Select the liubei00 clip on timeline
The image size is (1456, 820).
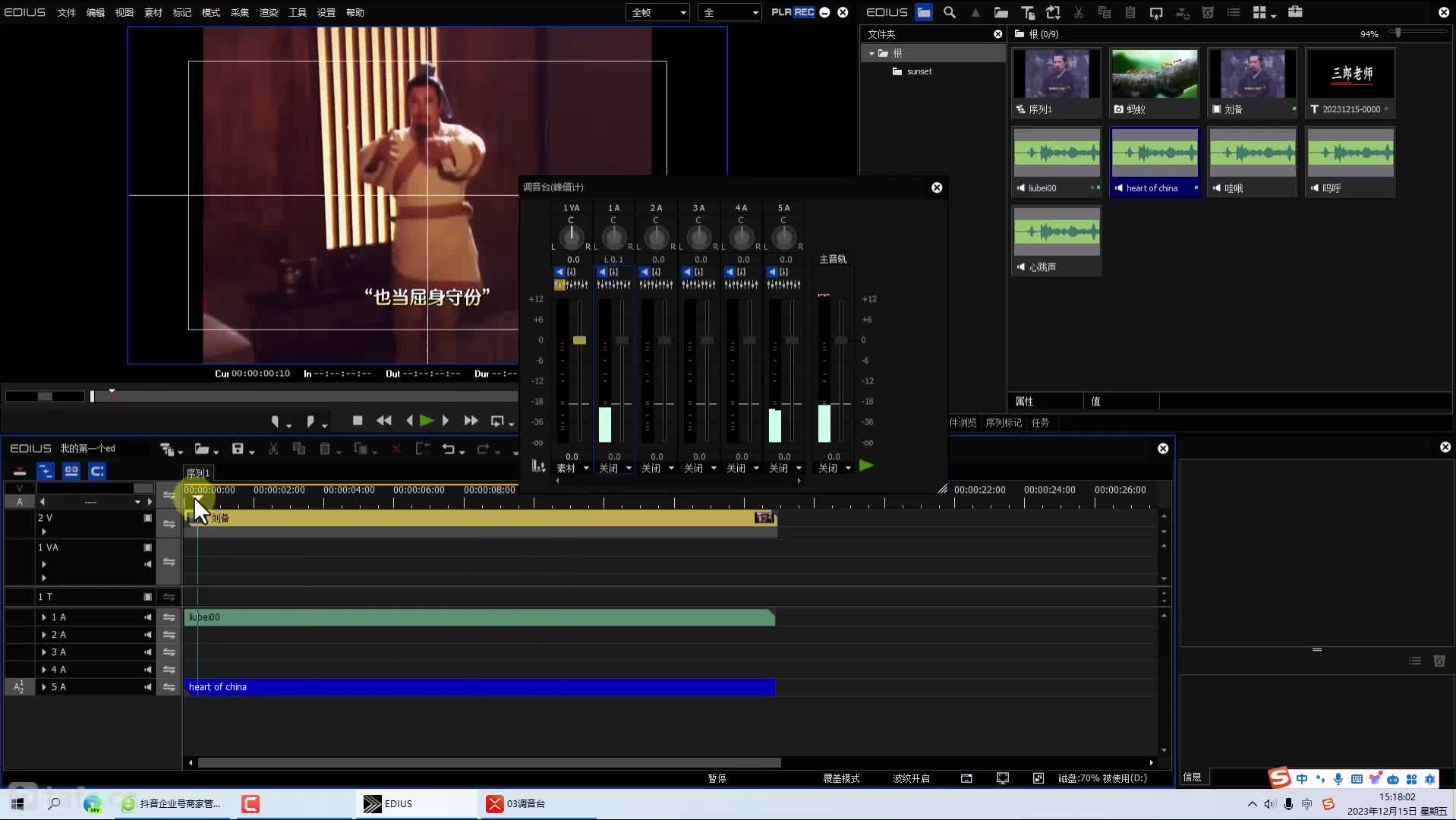click(x=480, y=617)
